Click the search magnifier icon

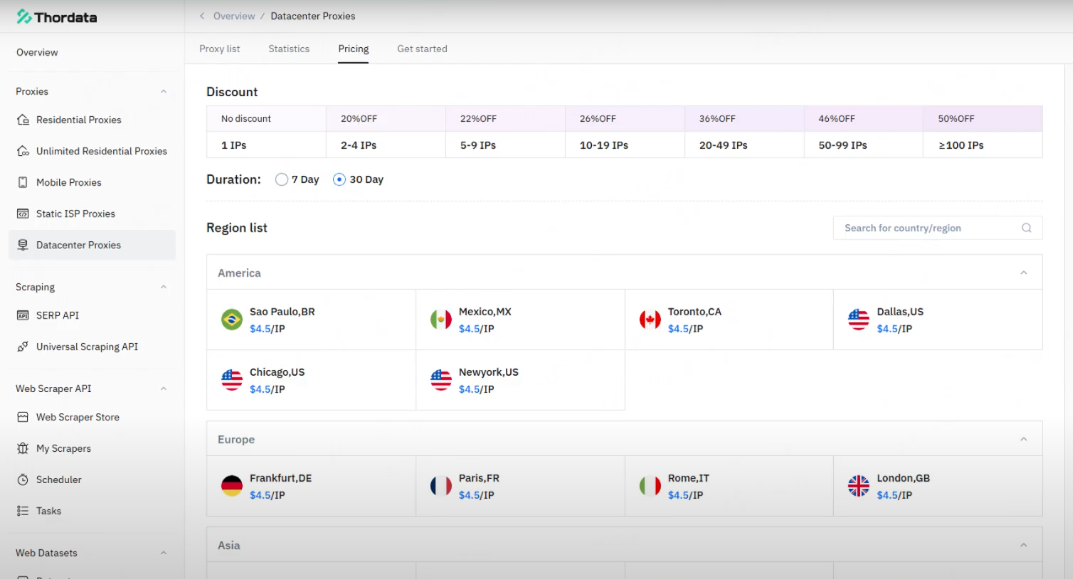1026,228
